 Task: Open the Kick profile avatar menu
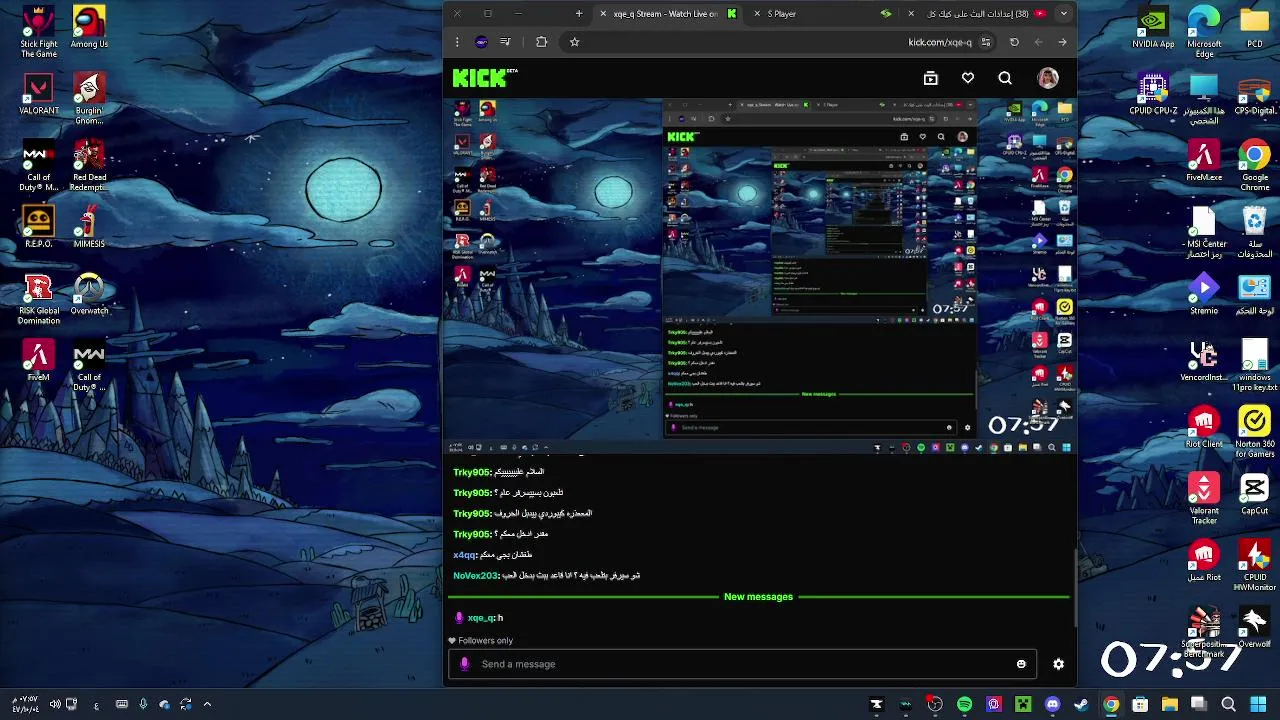pyautogui.click(x=1047, y=78)
